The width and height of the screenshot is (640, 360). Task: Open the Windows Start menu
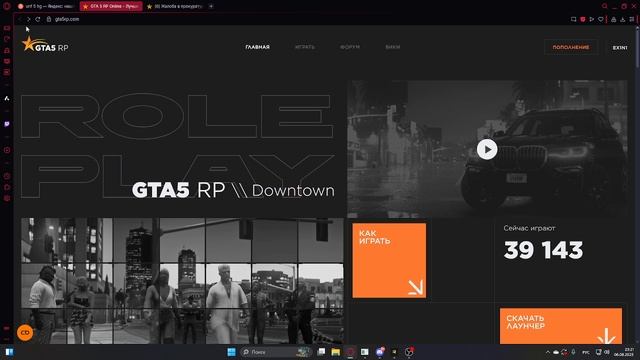coord(231,352)
